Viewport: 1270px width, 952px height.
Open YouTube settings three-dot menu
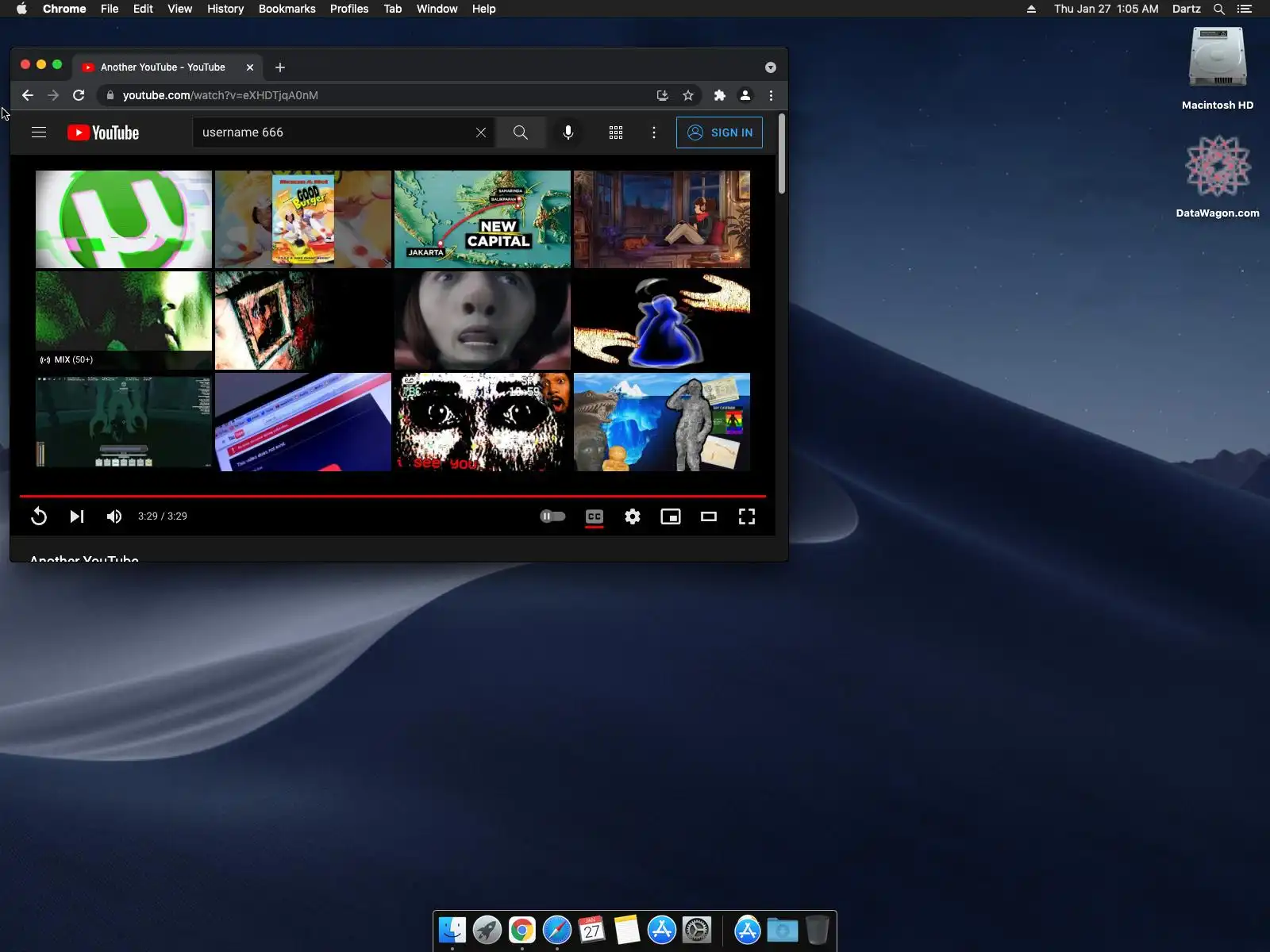[654, 132]
